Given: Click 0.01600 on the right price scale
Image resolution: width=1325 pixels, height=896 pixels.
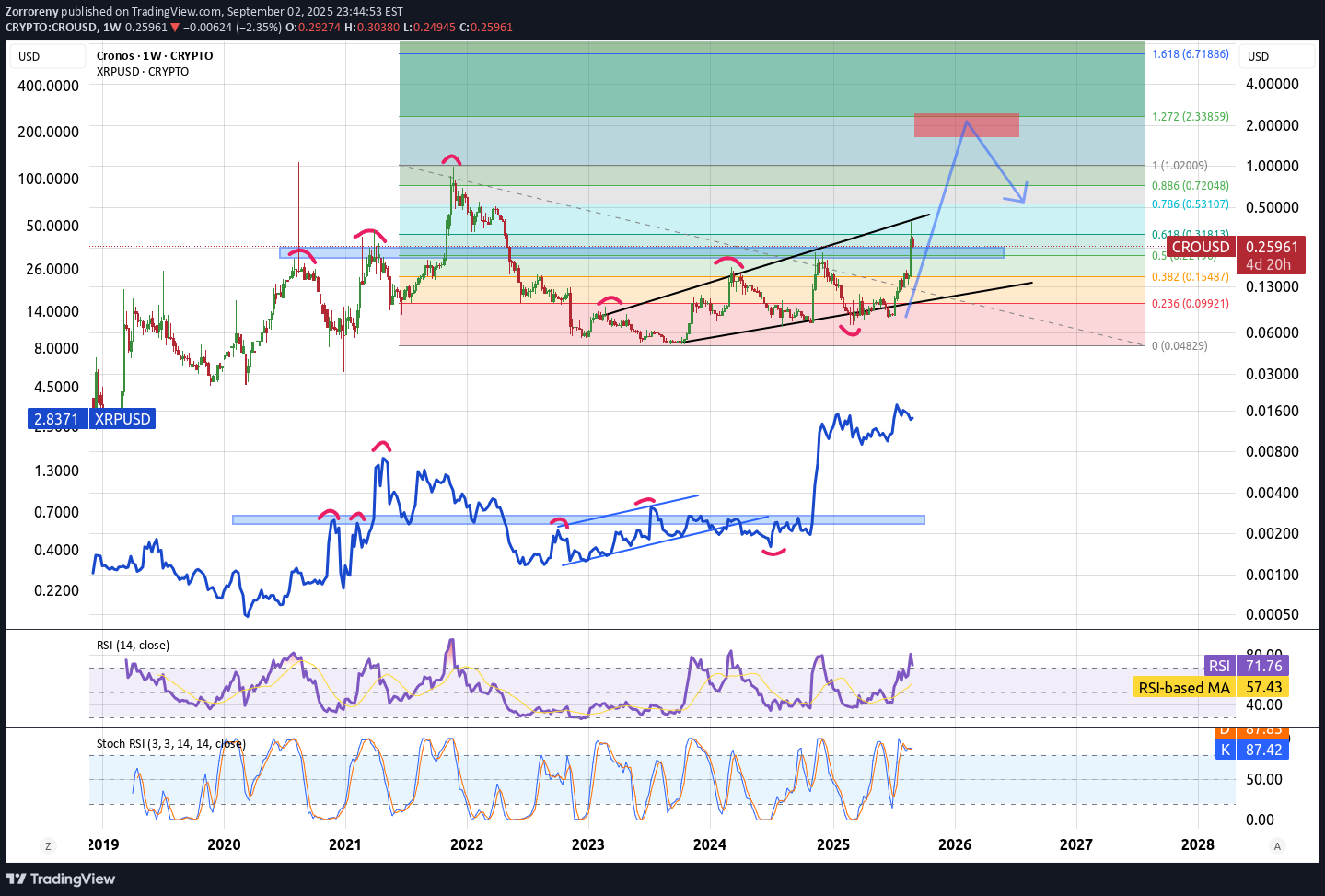Looking at the screenshot, I should pyautogui.click(x=1273, y=411).
